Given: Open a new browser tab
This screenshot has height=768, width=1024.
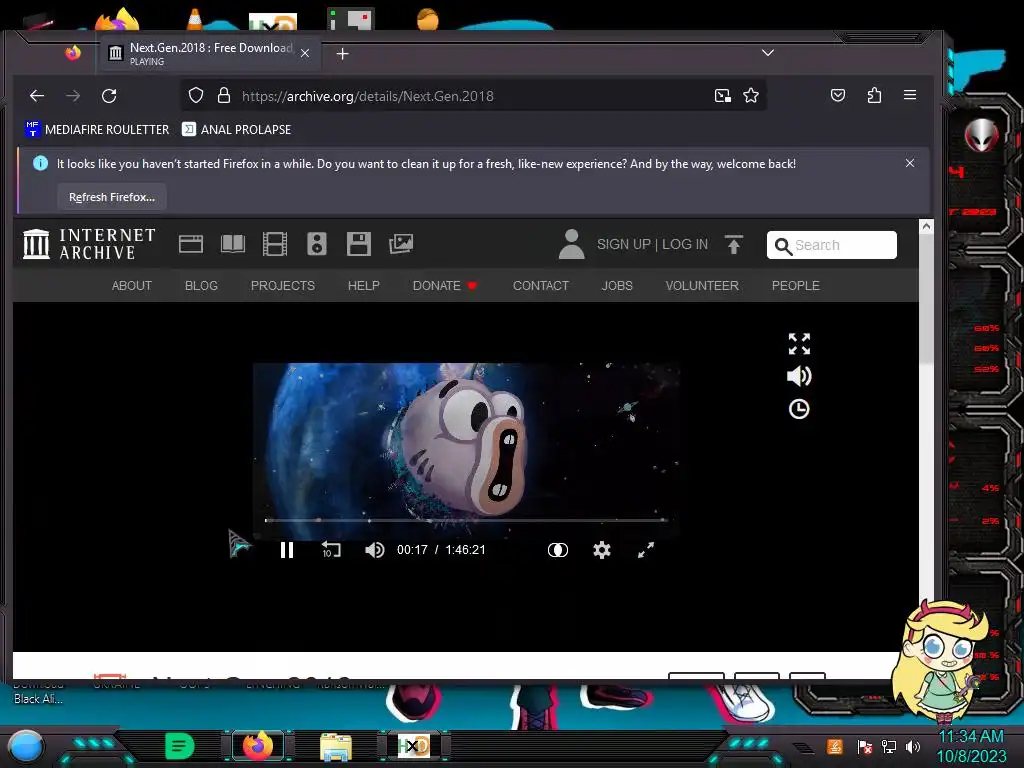Looking at the screenshot, I should [342, 54].
